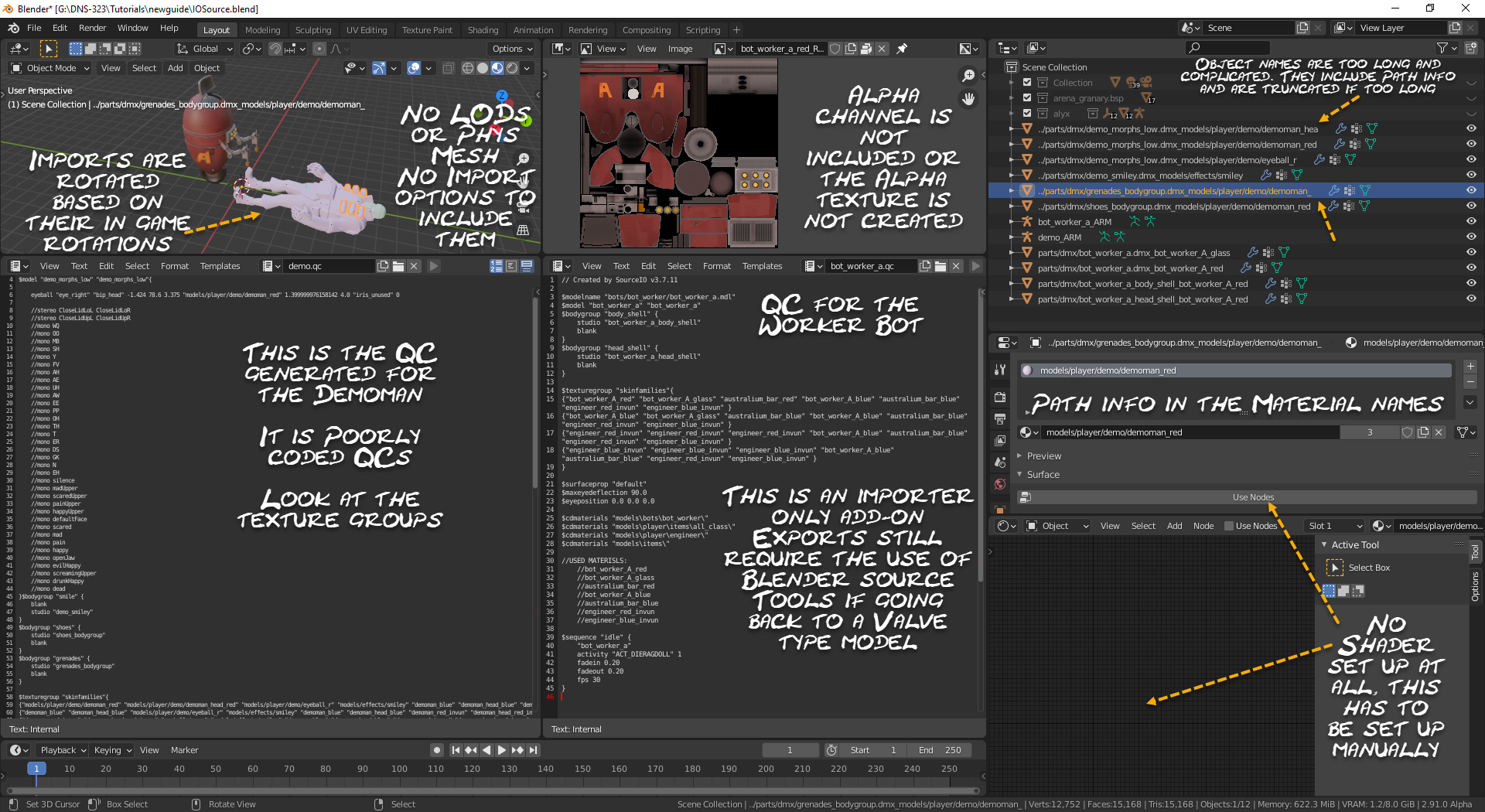
Task: Open the Slot 1 dropdown
Action: [1334, 526]
